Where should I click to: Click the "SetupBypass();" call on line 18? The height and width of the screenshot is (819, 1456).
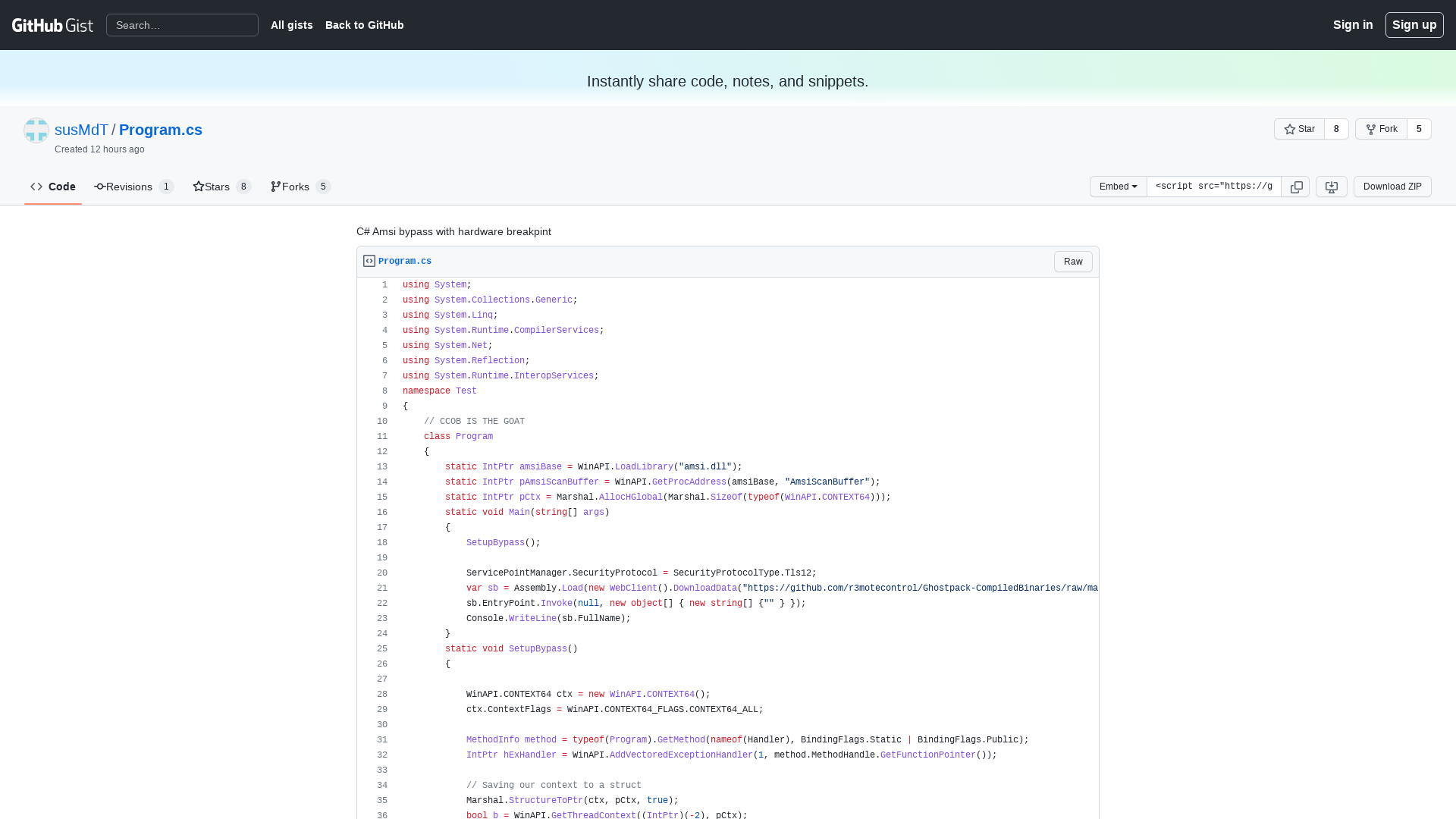click(504, 543)
